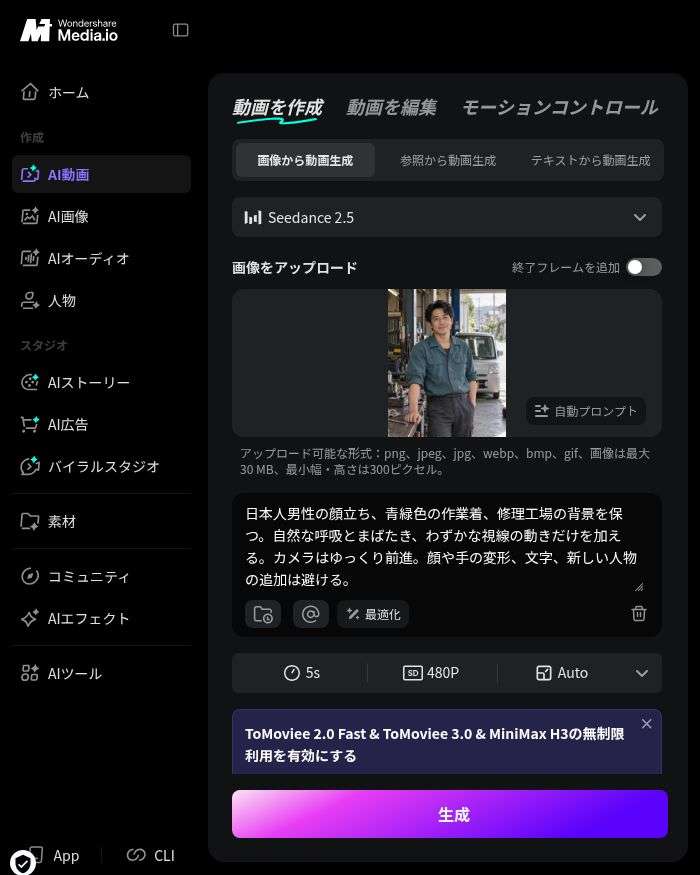Click the uploaded mechanic photo thumbnail

447,363
